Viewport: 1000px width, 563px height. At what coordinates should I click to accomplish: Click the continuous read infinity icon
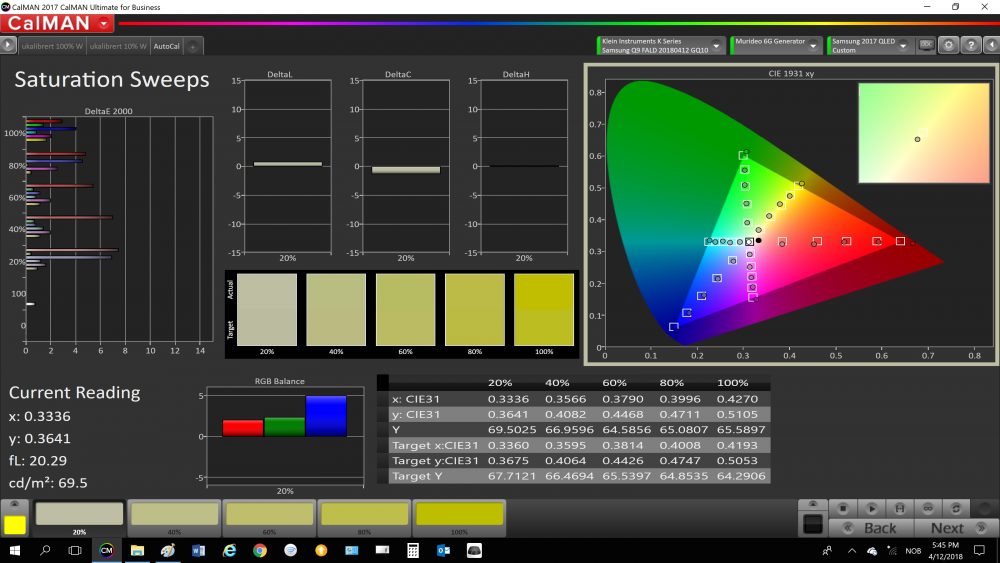point(927,508)
